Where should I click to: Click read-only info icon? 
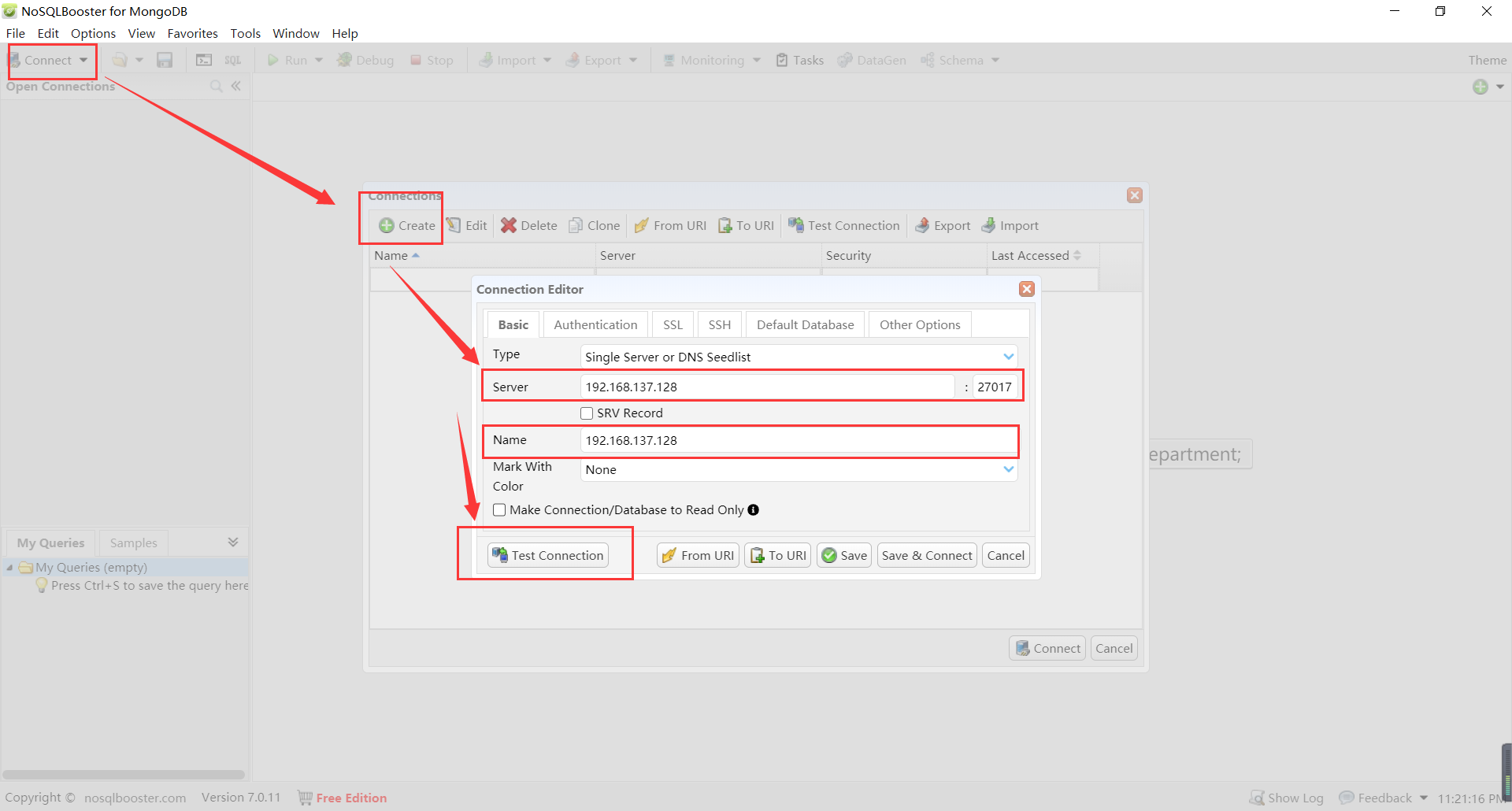pyautogui.click(x=753, y=509)
